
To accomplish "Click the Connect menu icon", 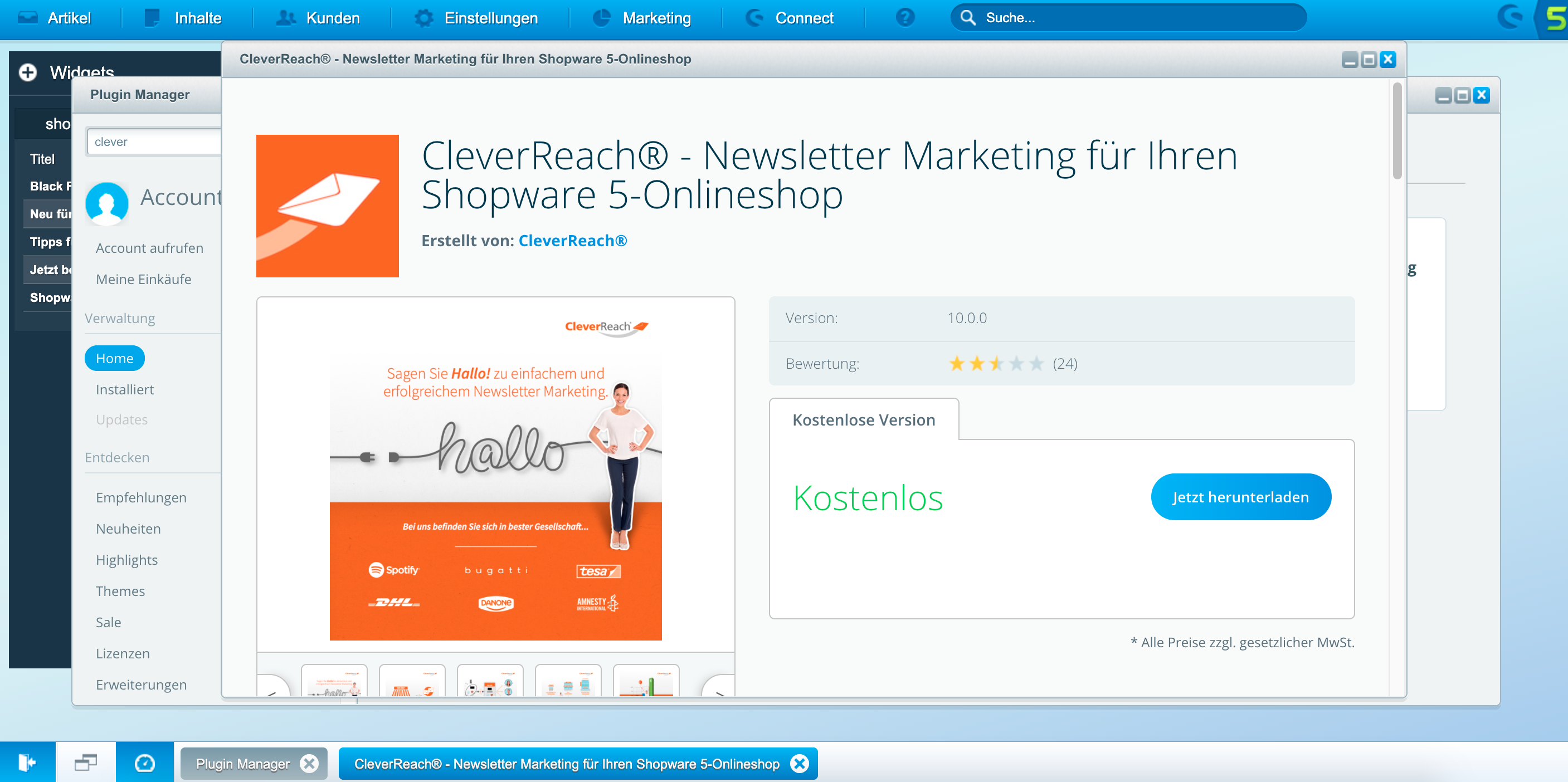I will point(755,18).
